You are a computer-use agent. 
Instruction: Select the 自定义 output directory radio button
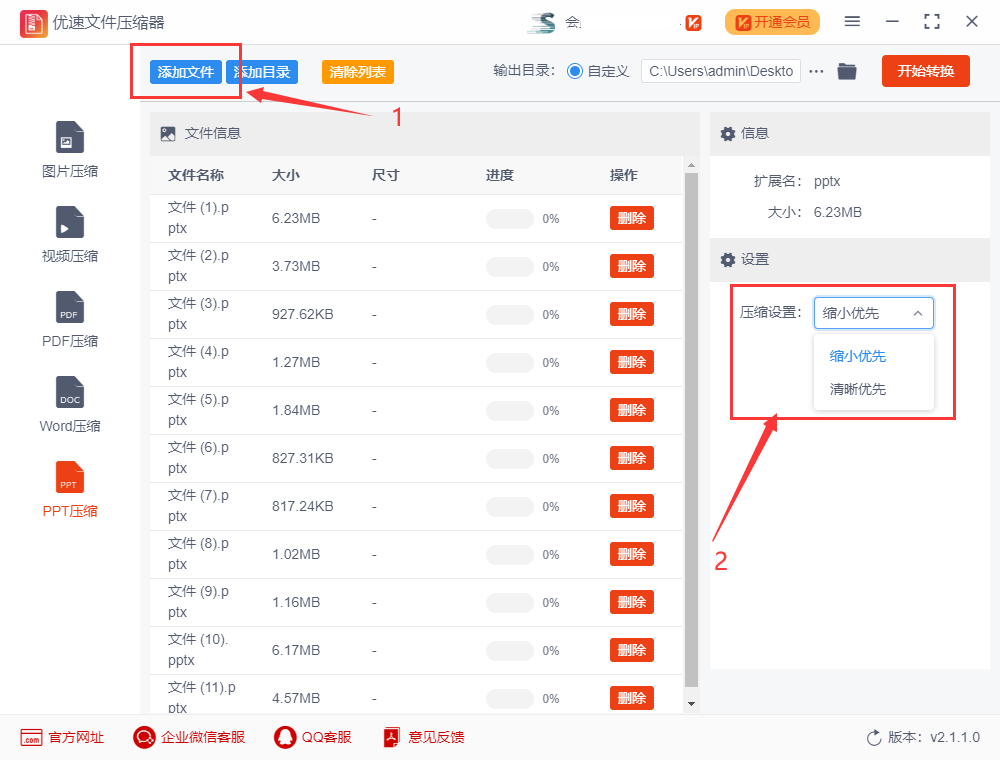(x=575, y=71)
